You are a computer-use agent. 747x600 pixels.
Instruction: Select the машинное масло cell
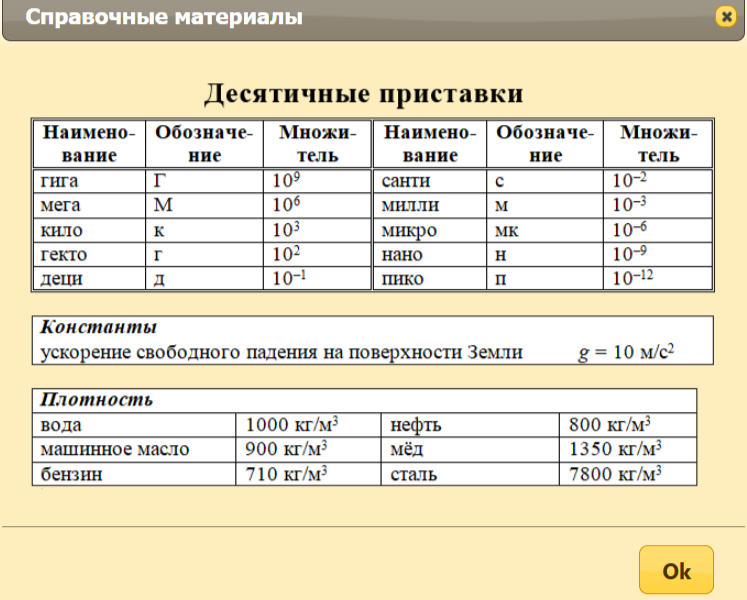click(135, 449)
